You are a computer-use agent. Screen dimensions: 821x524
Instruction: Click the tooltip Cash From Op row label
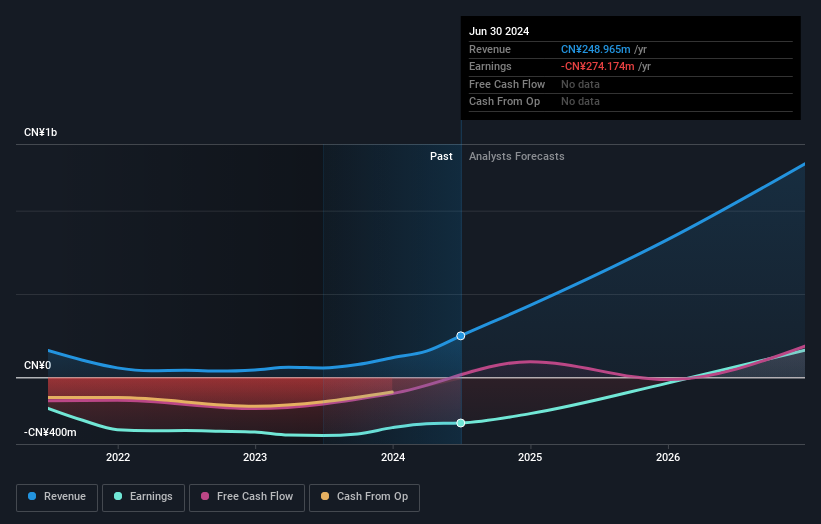(x=504, y=102)
